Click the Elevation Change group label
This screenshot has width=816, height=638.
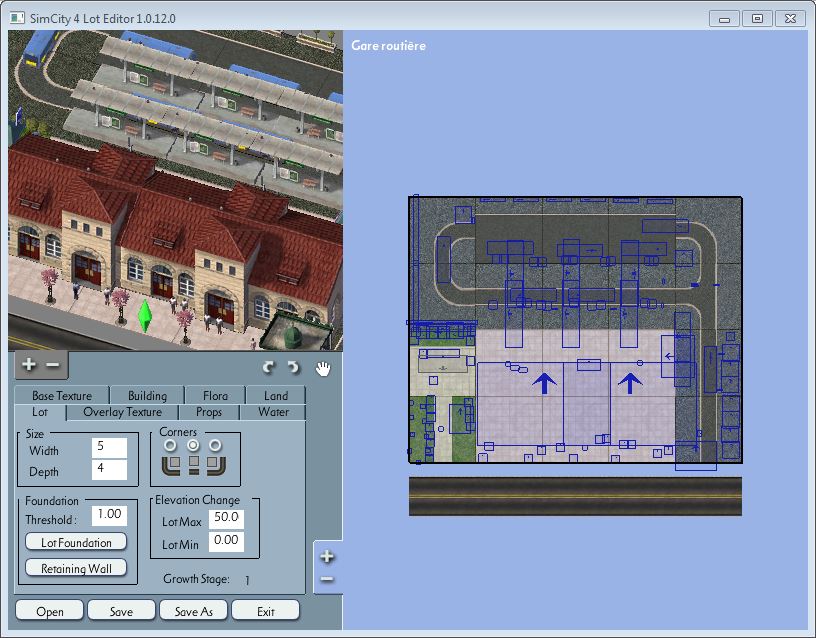[197, 500]
